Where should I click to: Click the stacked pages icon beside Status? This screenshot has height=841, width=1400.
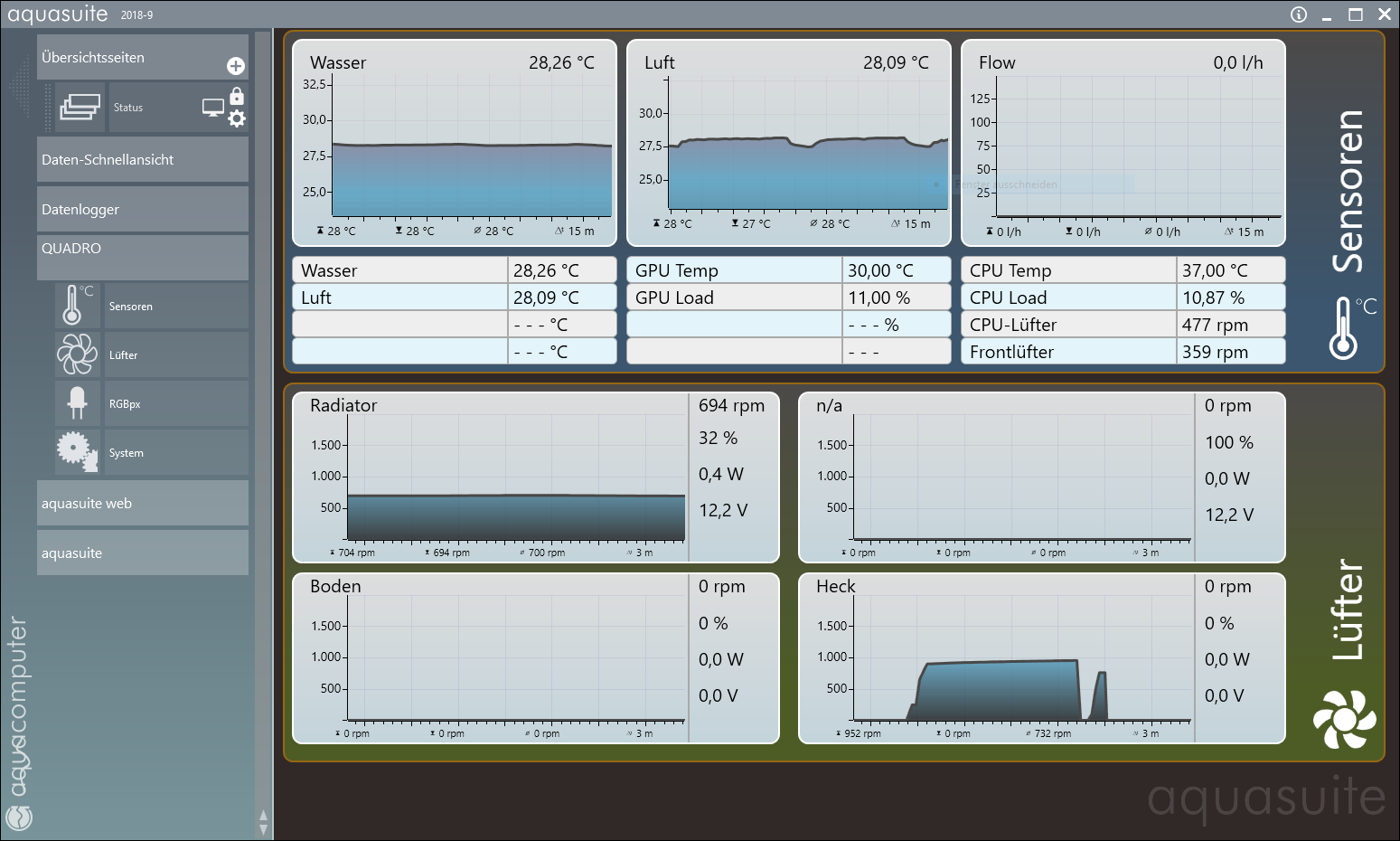80,108
